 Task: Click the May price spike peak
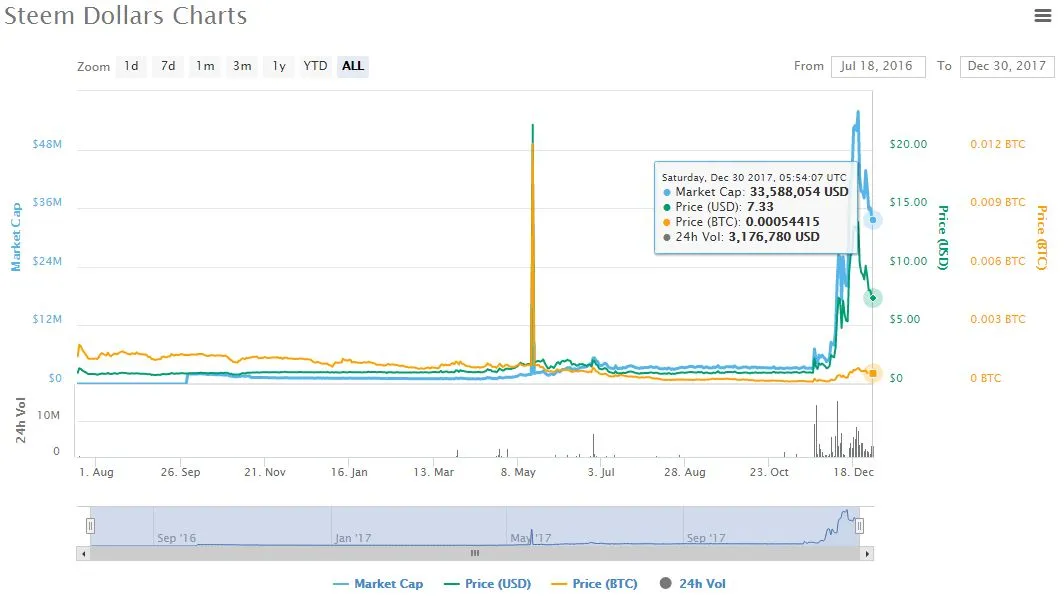pyautogui.click(x=533, y=126)
